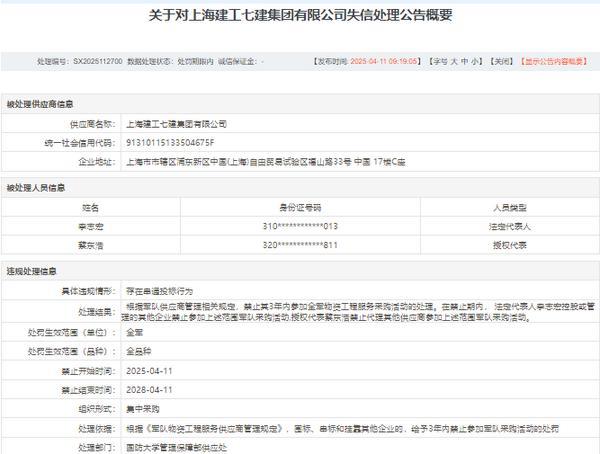The height and width of the screenshot is (454, 600).
Task: Click the 身份证号码 column header
Action: 300,207
